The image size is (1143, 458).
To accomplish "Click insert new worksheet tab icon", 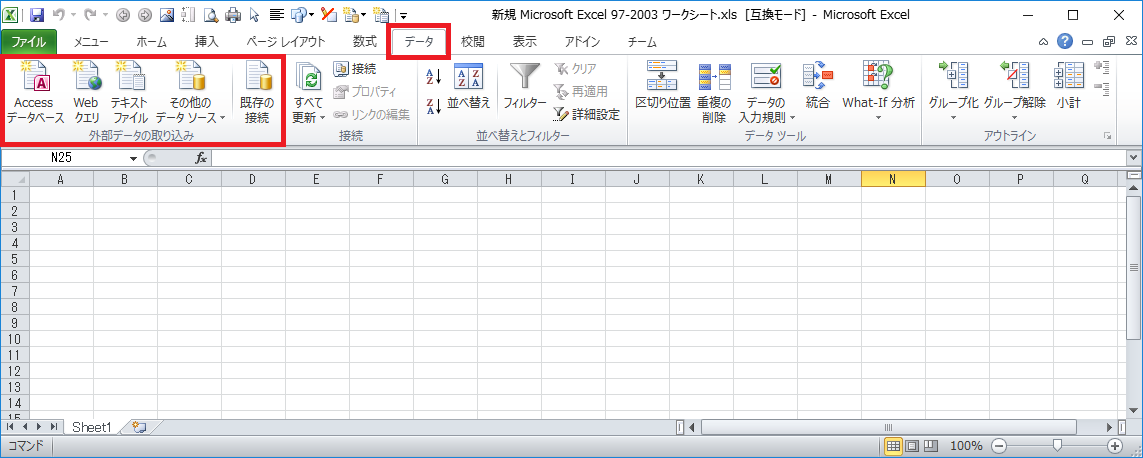I will (139, 427).
